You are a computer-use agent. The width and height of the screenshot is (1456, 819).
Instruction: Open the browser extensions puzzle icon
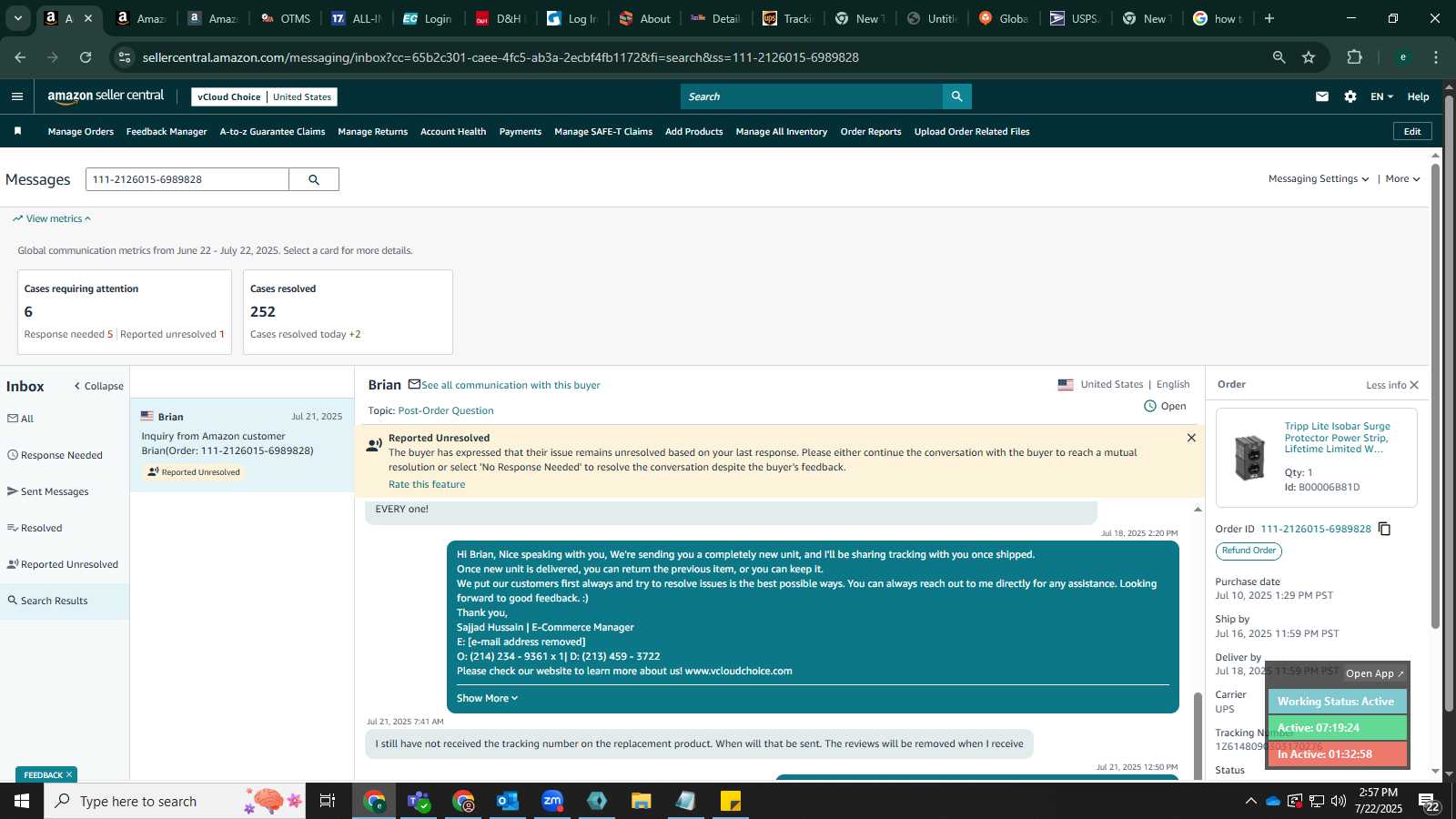tap(1354, 57)
